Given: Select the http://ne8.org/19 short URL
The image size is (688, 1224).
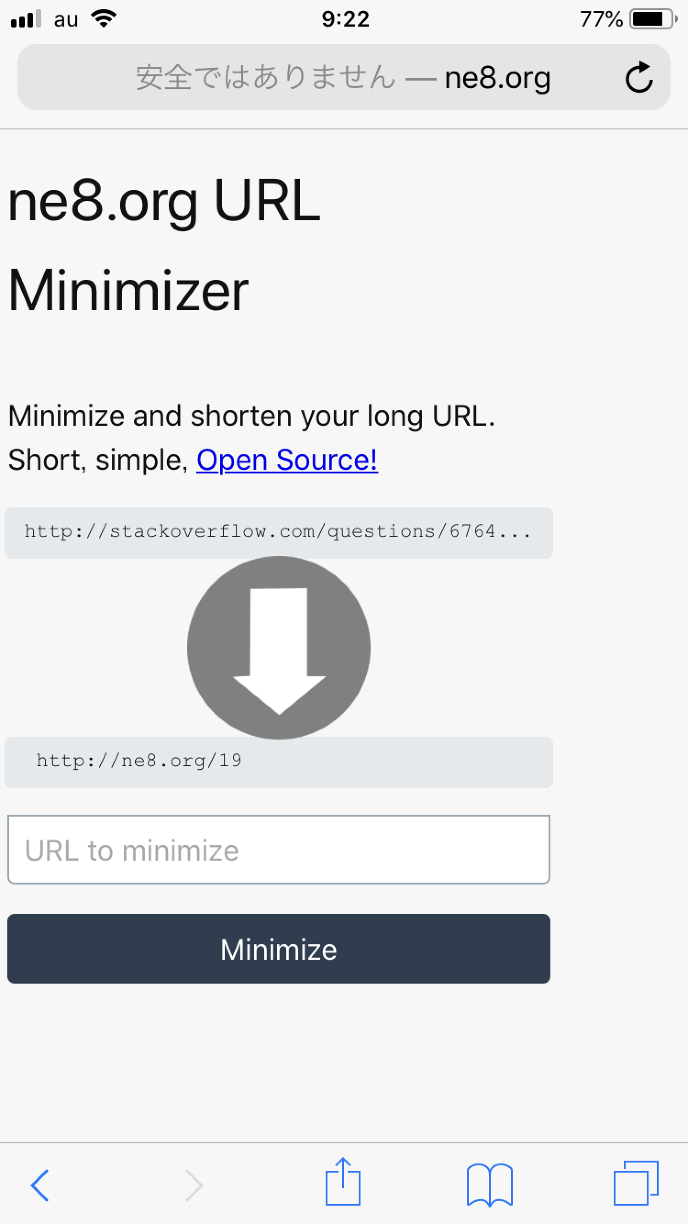Looking at the screenshot, I should coord(139,761).
